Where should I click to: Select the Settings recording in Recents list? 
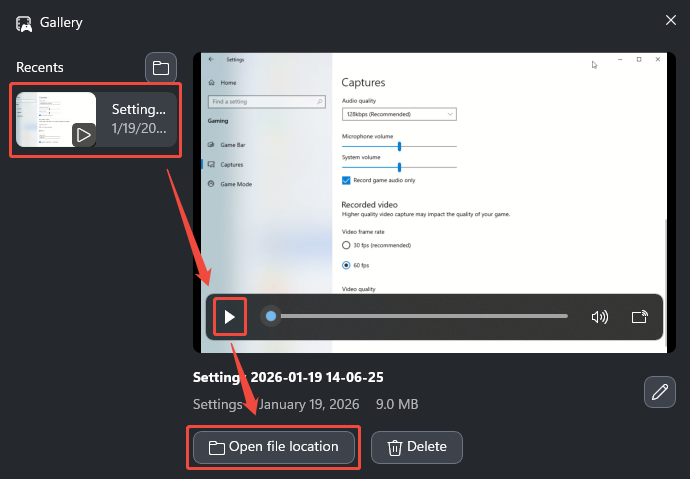pos(96,119)
